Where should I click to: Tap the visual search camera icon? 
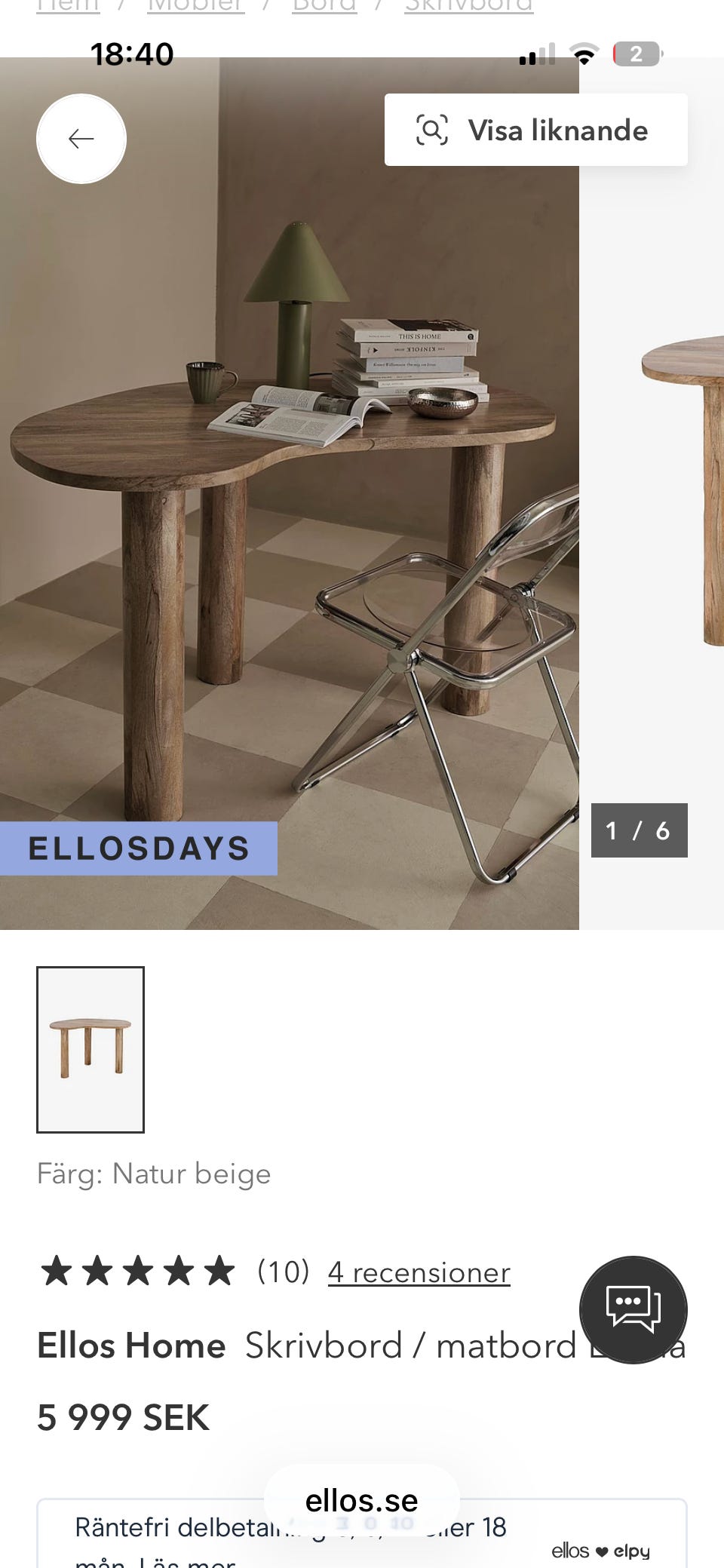(x=432, y=130)
